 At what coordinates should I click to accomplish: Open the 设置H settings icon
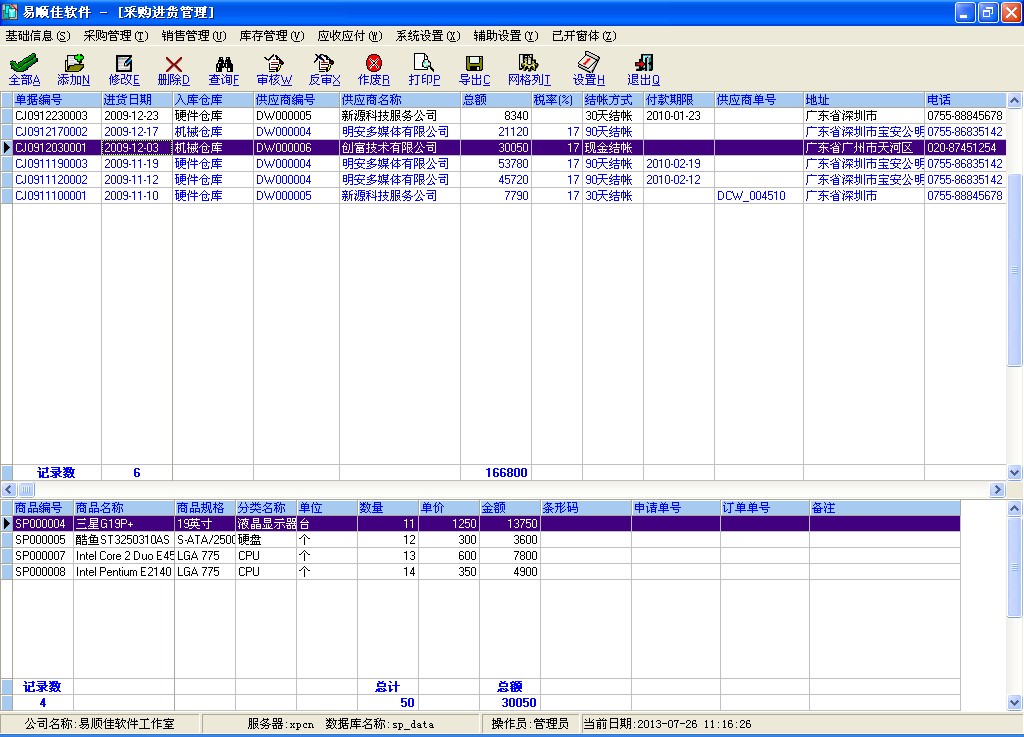(588, 63)
